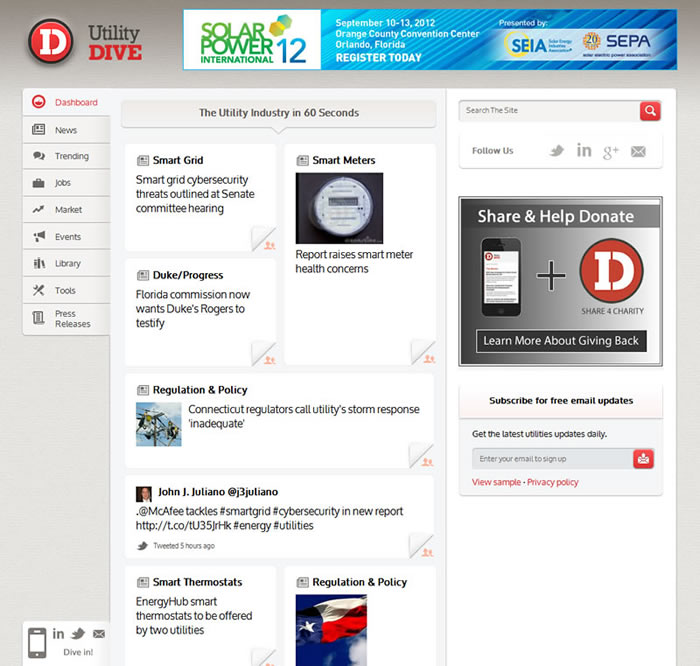Click the red search magnifier button
Image resolution: width=700 pixels, height=666 pixels.
650,111
